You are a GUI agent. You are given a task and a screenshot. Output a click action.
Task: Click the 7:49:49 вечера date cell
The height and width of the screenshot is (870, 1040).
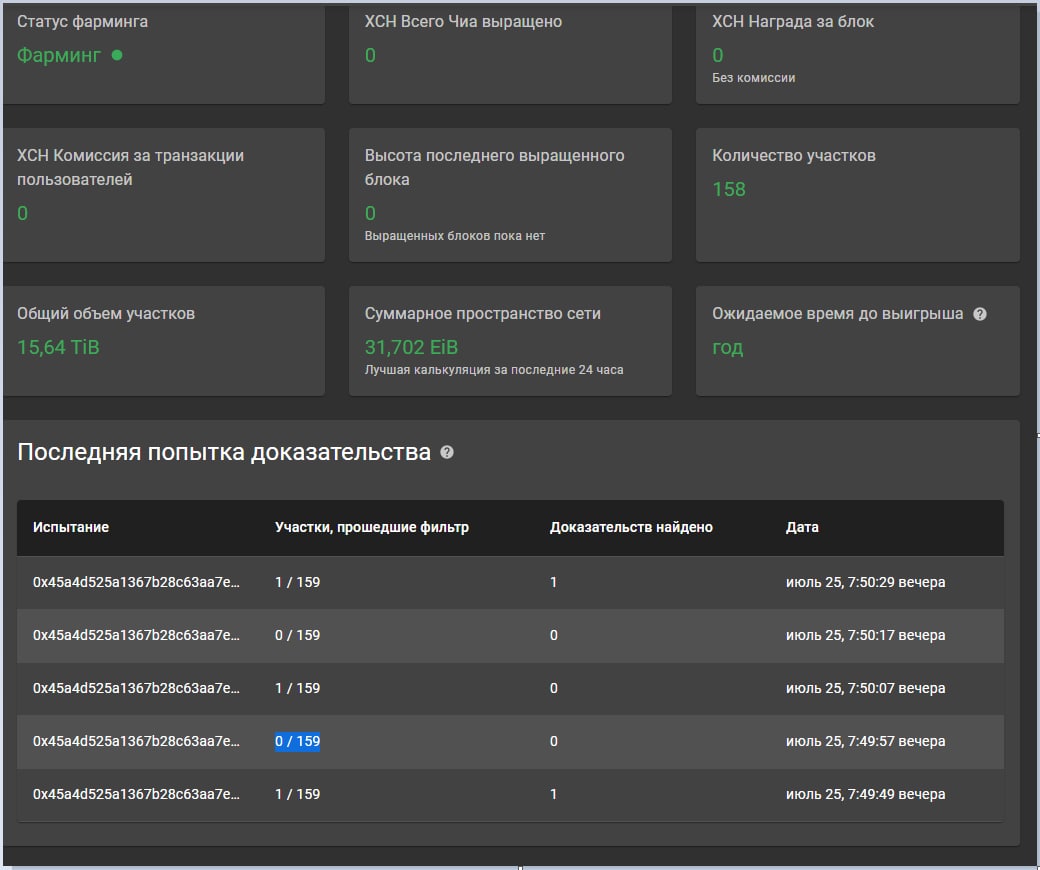coord(865,794)
